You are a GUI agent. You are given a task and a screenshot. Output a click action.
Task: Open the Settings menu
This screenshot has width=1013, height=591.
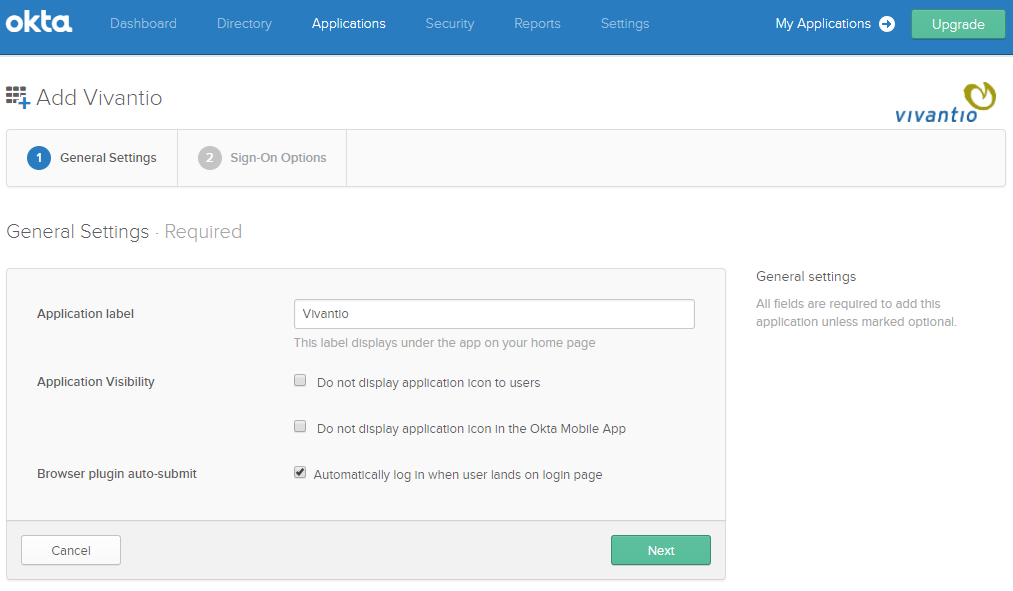(625, 24)
